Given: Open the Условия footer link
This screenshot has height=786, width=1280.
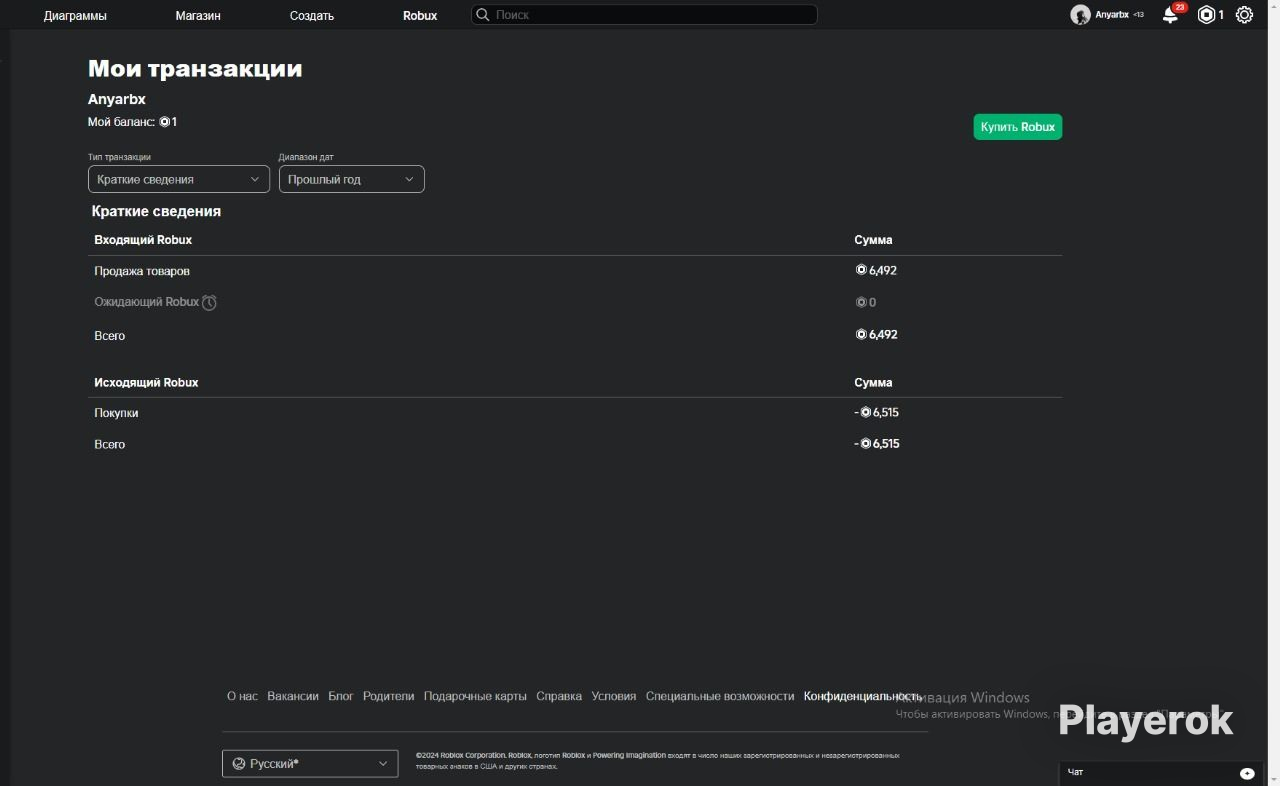Looking at the screenshot, I should point(614,696).
